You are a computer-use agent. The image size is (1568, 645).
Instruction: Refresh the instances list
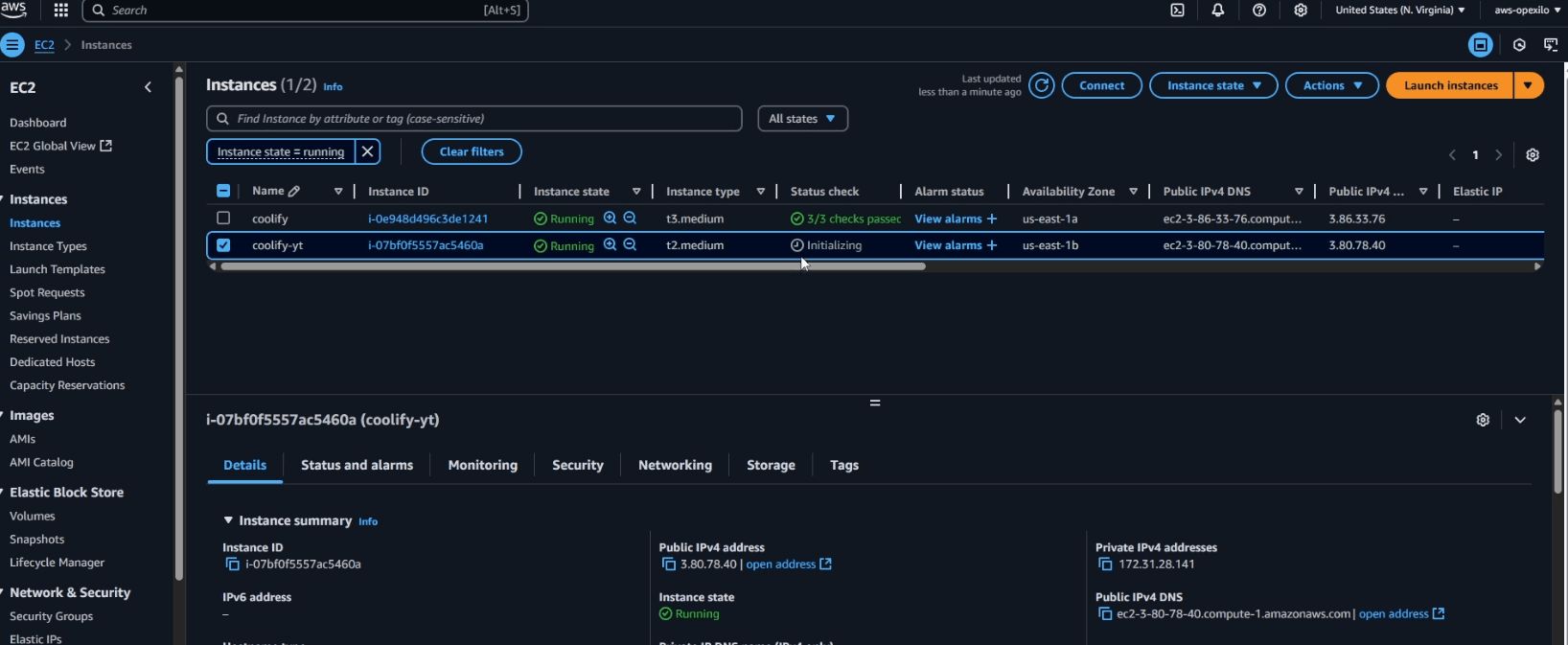(x=1042, y=85)
